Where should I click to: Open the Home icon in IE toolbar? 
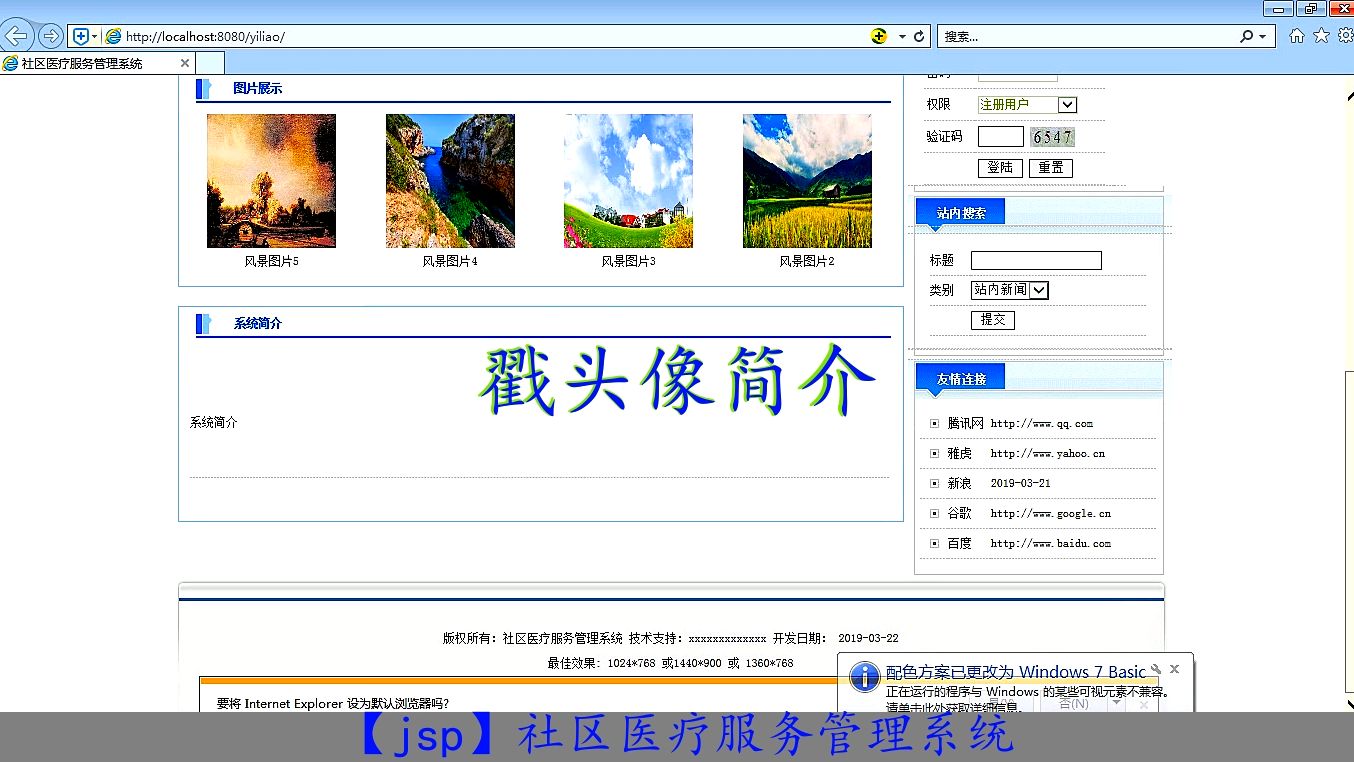click(x=1297, y=36)
